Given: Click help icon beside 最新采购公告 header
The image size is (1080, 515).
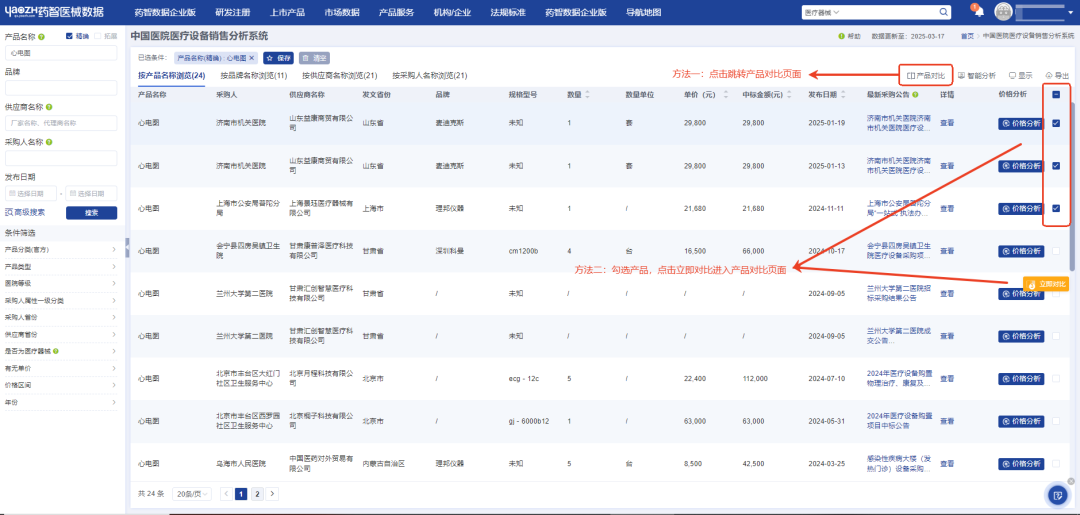Looking at the screenshot, I should 914,94.
